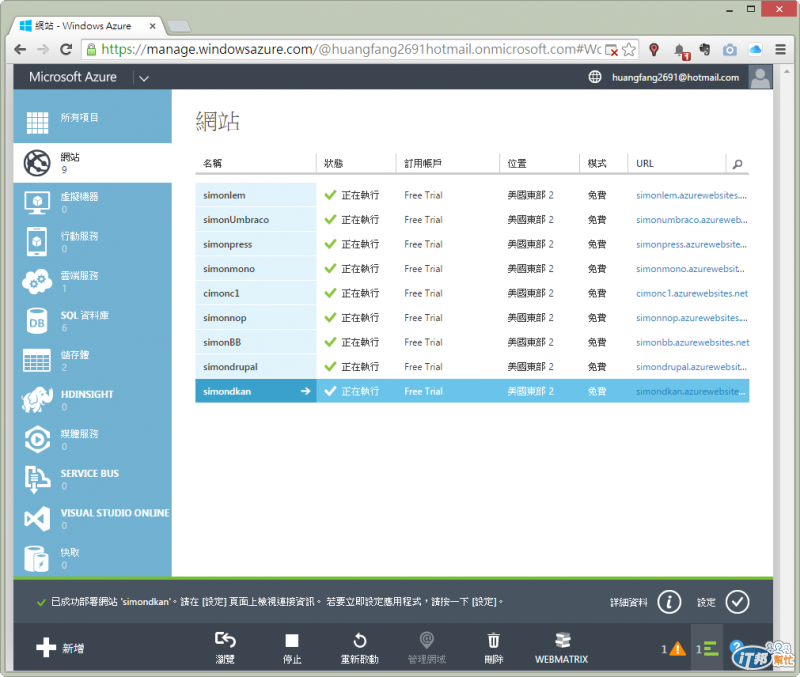Viewport: 800px width, 677px height.
Task: Click the 管理網域 manage domain icon
Action: 427,640
